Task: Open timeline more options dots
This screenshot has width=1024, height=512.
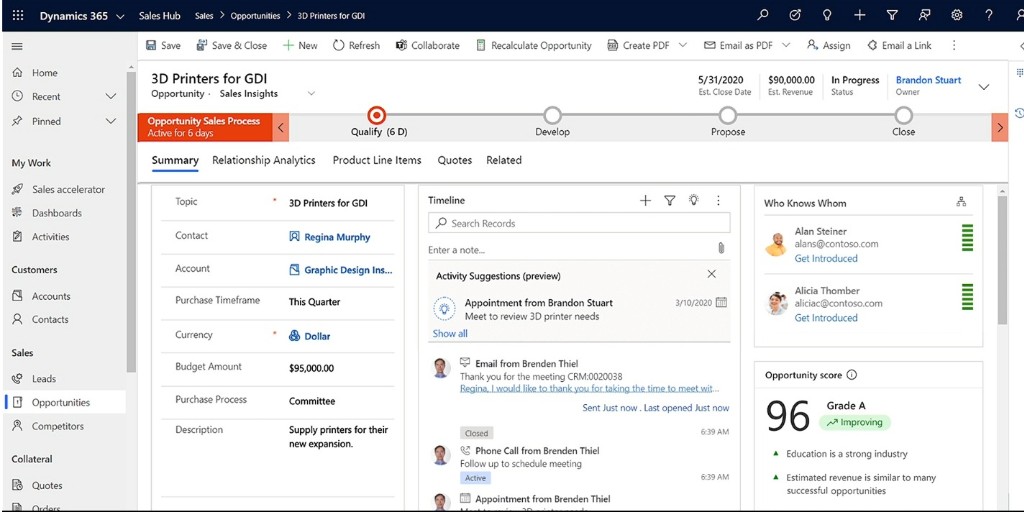Action: pos(718,200)
